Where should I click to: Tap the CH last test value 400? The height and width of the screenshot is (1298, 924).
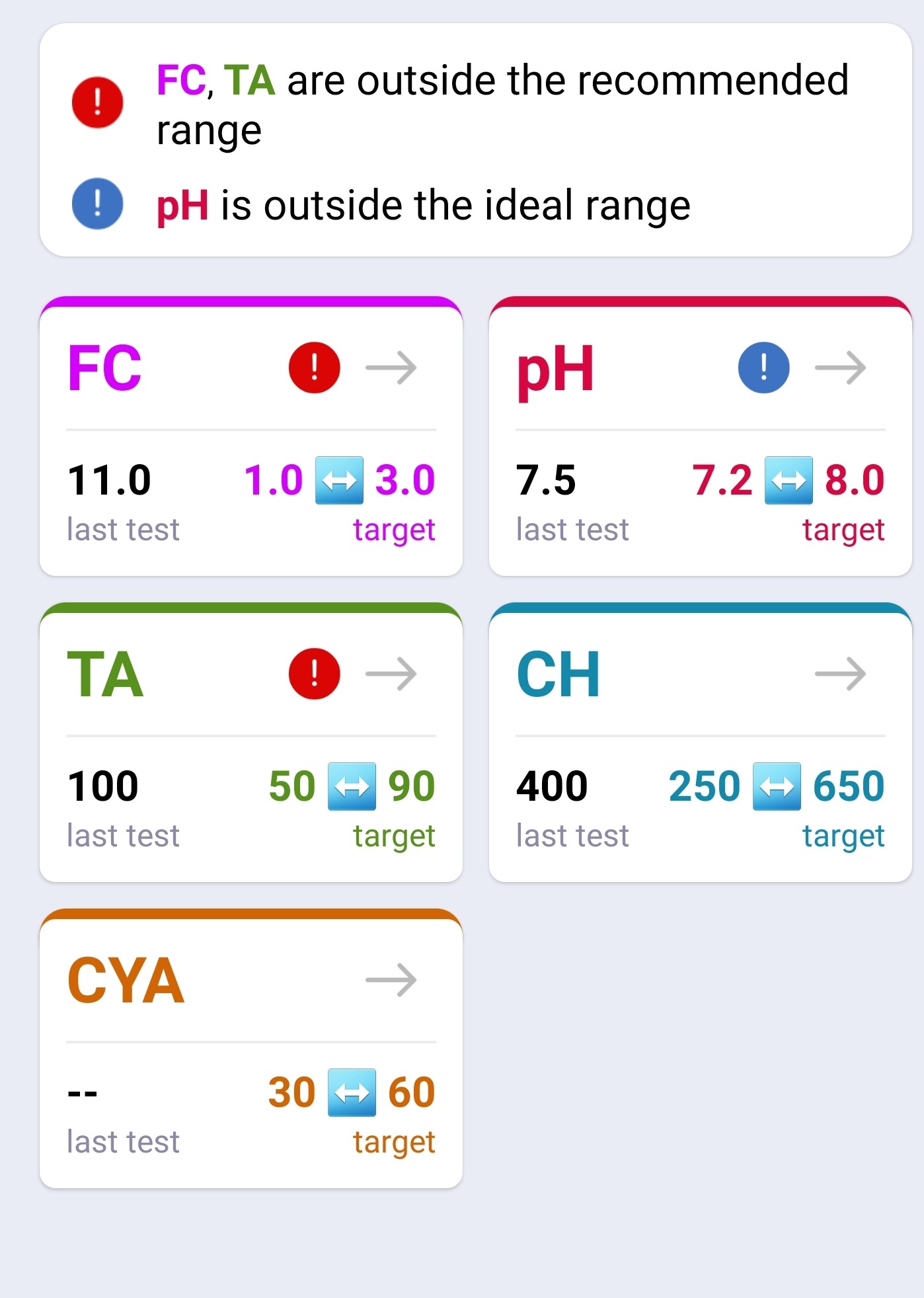pyautogui.click(x=552, y=786)
